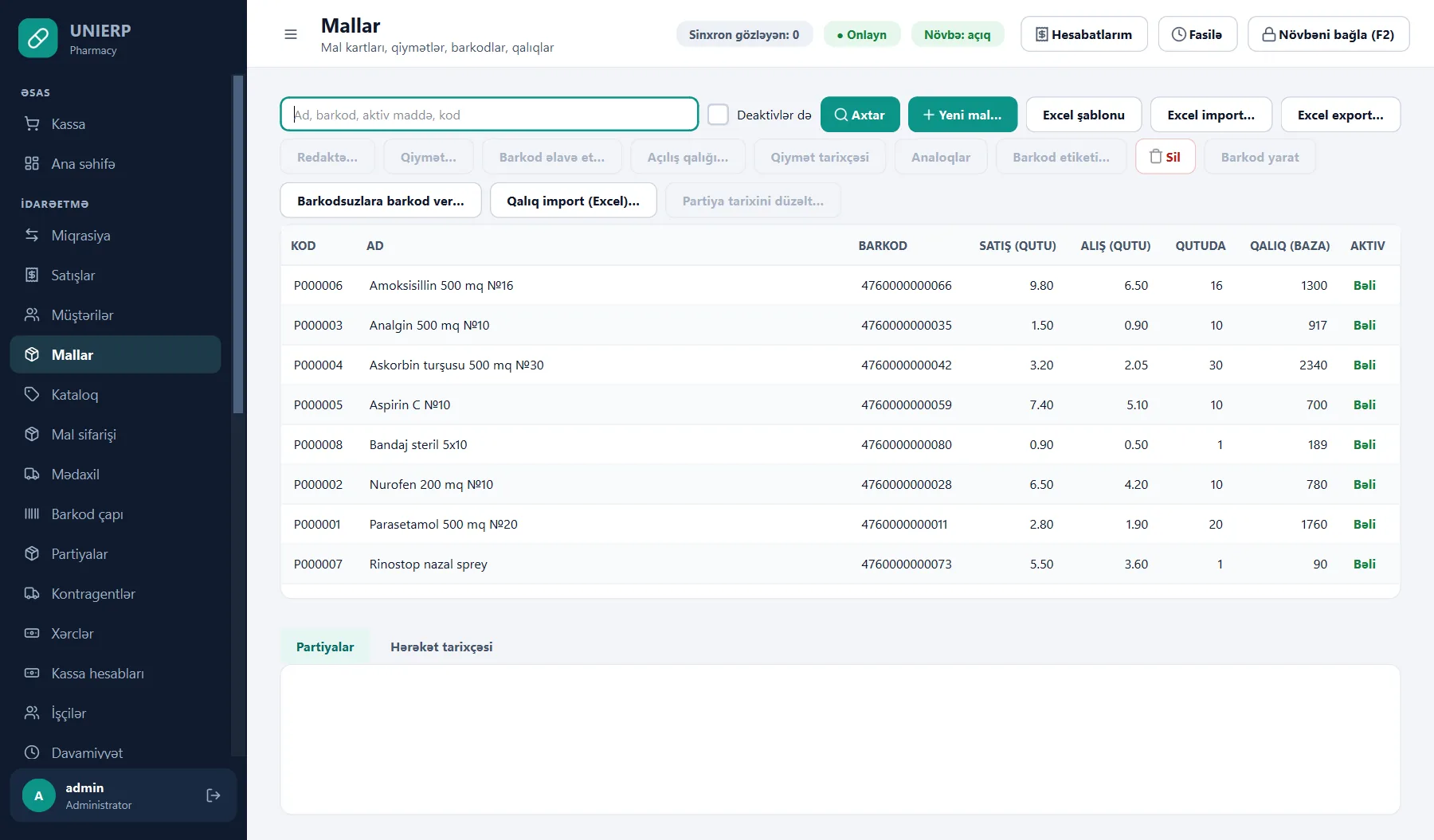
Task: Start a Fasilə break
Action: (x=1197, y=34)
